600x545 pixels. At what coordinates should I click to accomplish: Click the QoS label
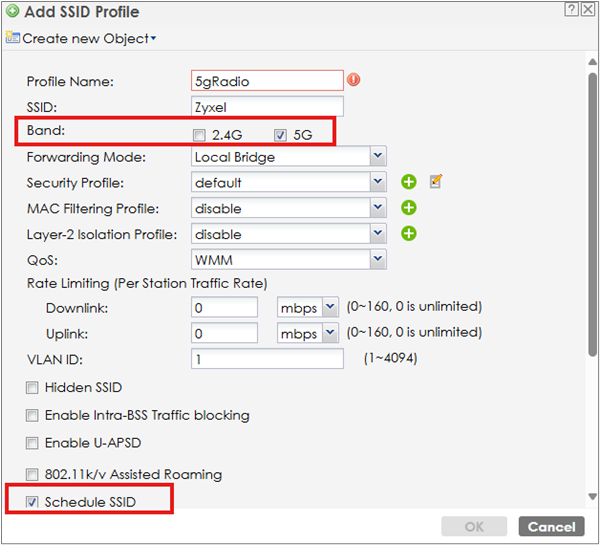(x=42, y=260)
